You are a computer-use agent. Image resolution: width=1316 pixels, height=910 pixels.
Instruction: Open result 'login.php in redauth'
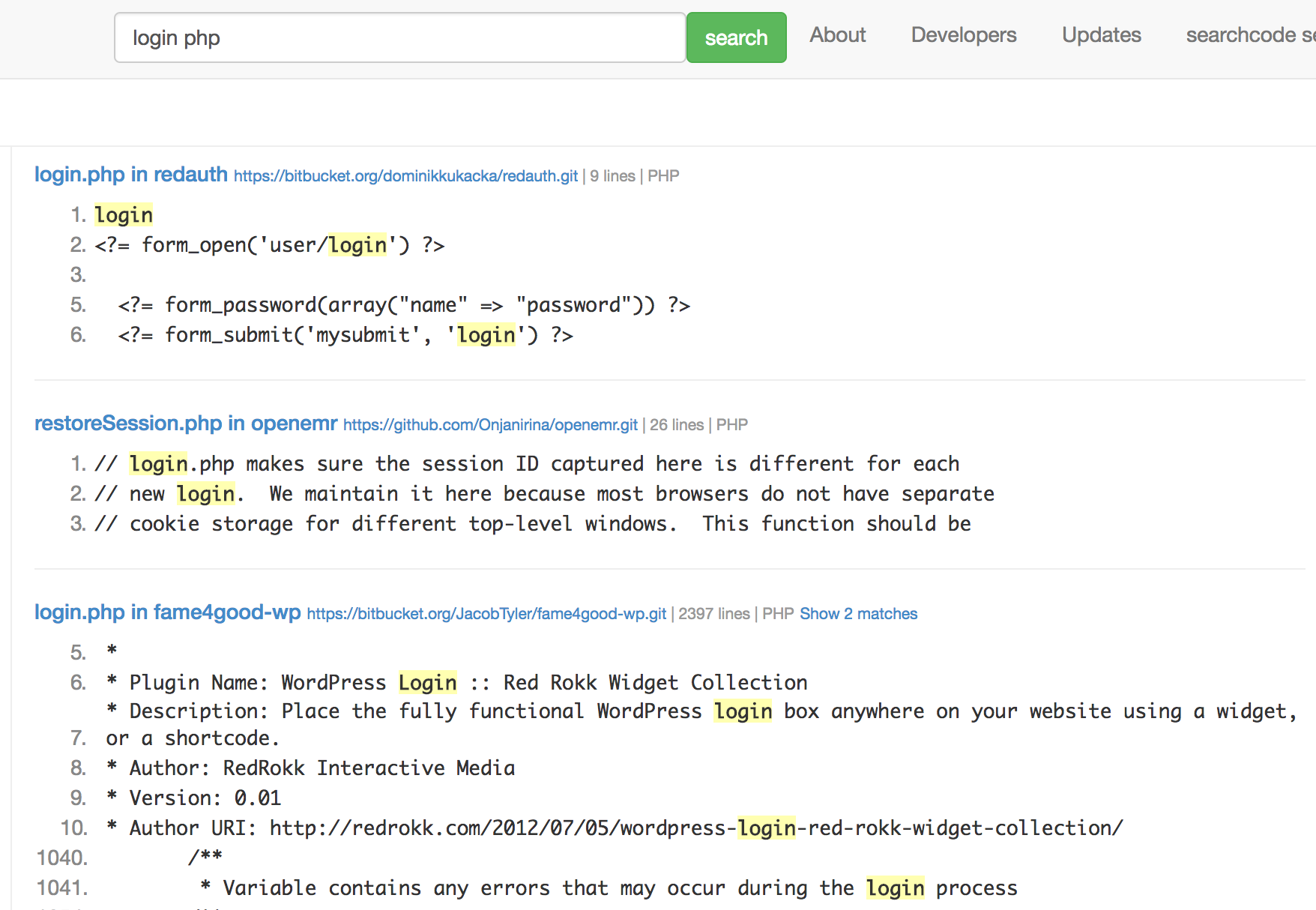[x=131, y=175]
